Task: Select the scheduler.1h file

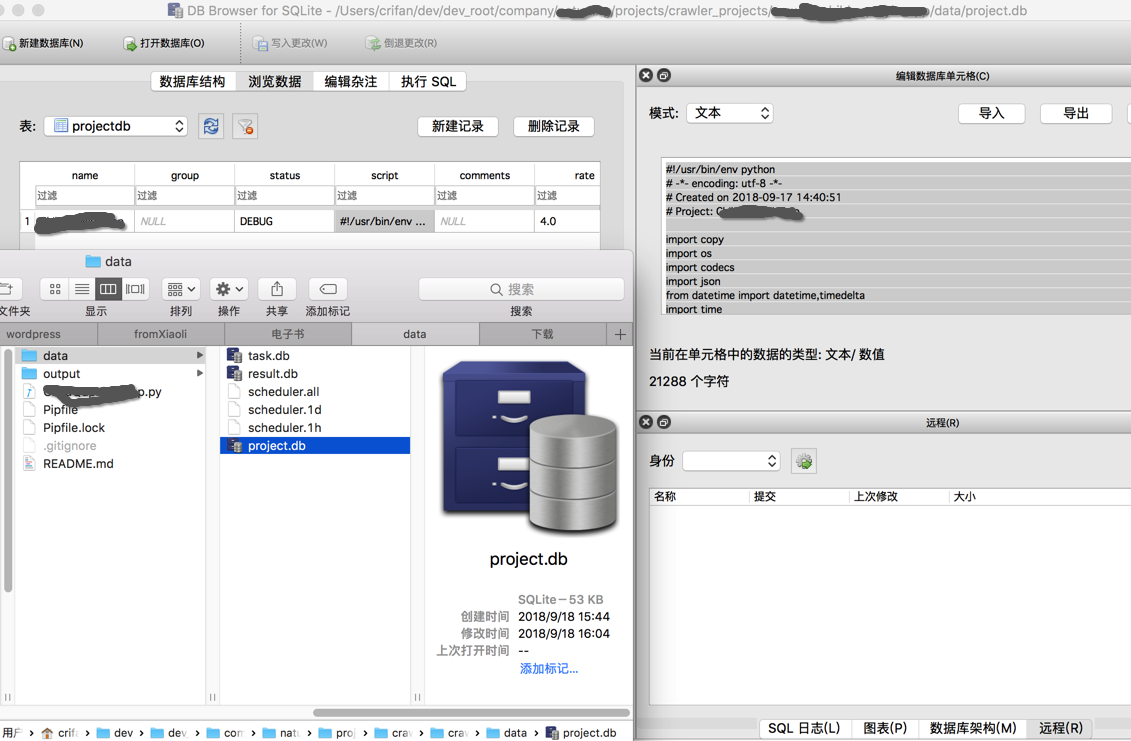Action: (x=314, y=428)
